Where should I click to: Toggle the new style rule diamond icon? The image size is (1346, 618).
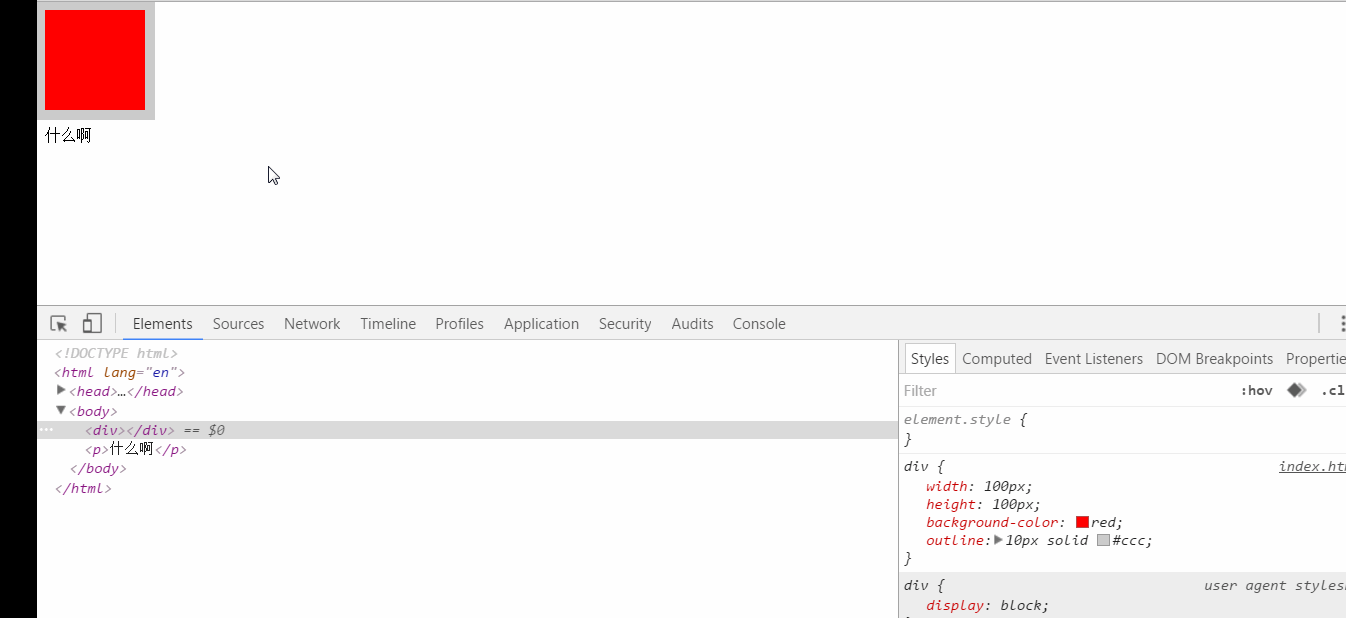[1296, 390]
